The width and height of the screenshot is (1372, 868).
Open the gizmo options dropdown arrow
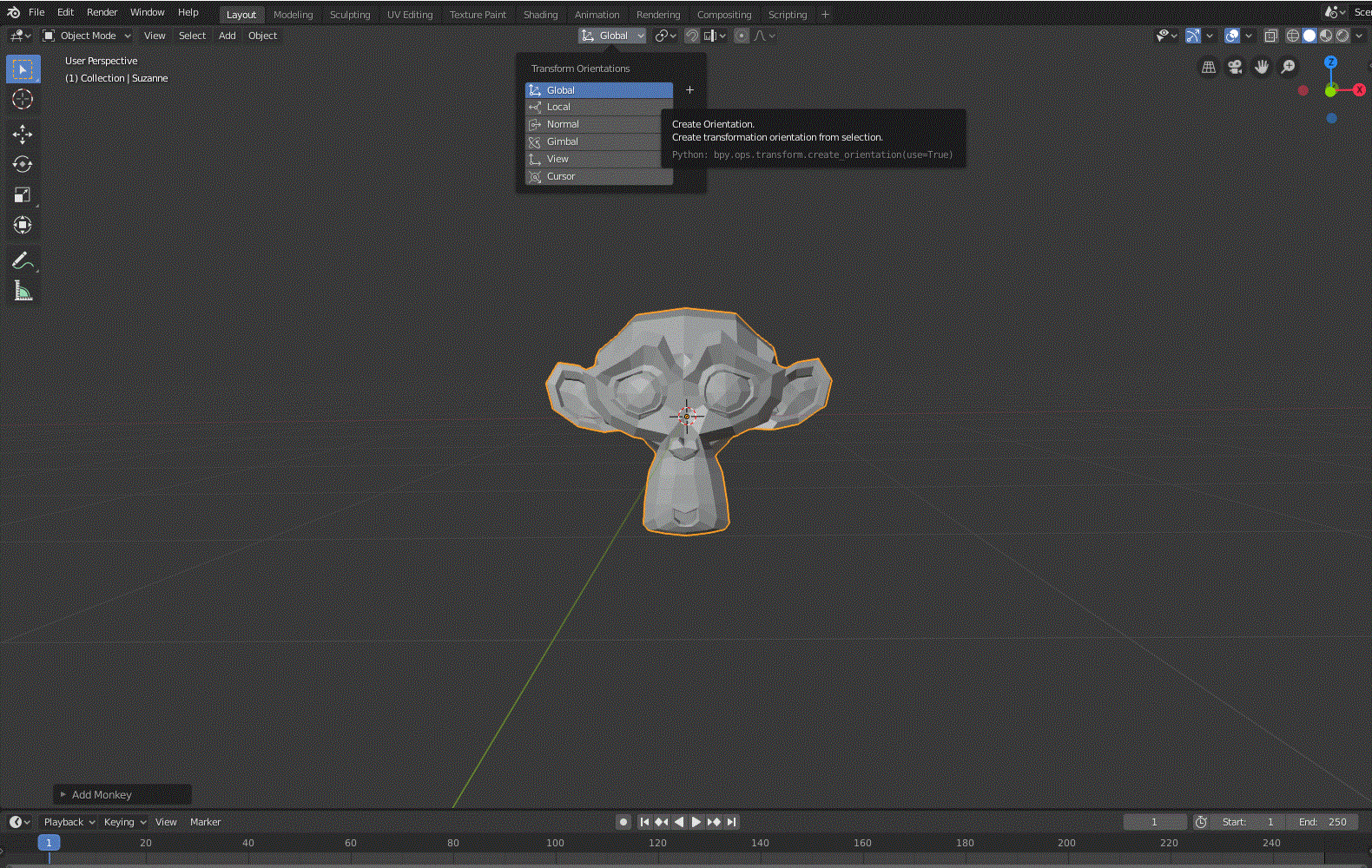(1210, 36)
